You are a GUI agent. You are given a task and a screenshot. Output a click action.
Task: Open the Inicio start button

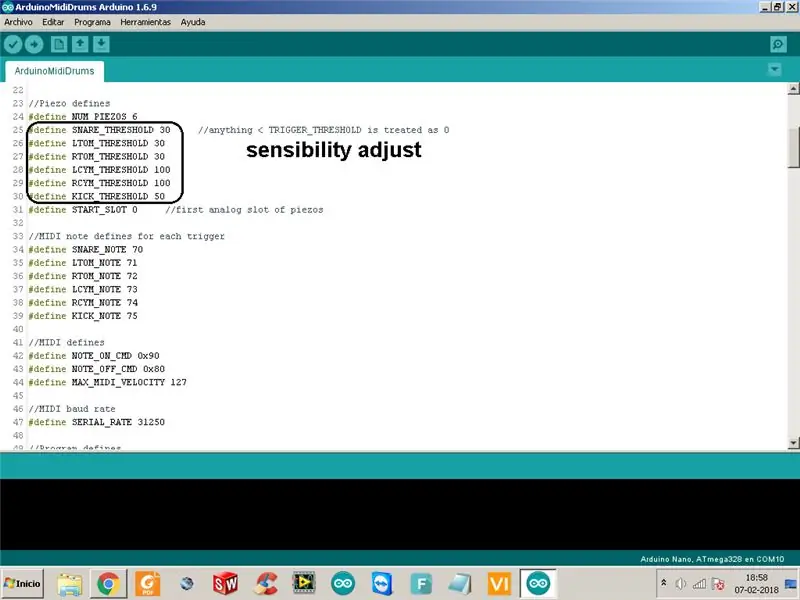click(x=22, y=584)
